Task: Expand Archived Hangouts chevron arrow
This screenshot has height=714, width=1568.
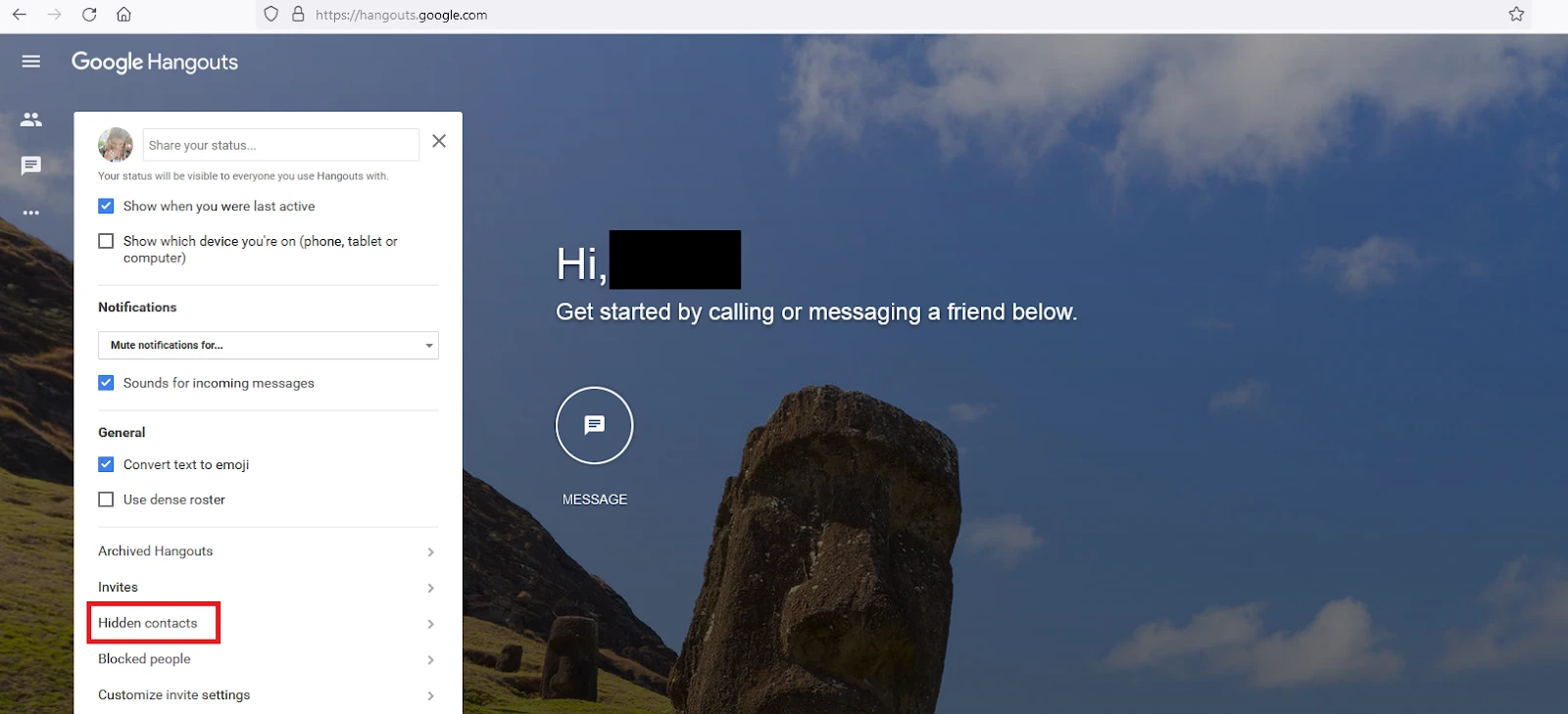Action: pyautogui.click(x=430, y=552)
